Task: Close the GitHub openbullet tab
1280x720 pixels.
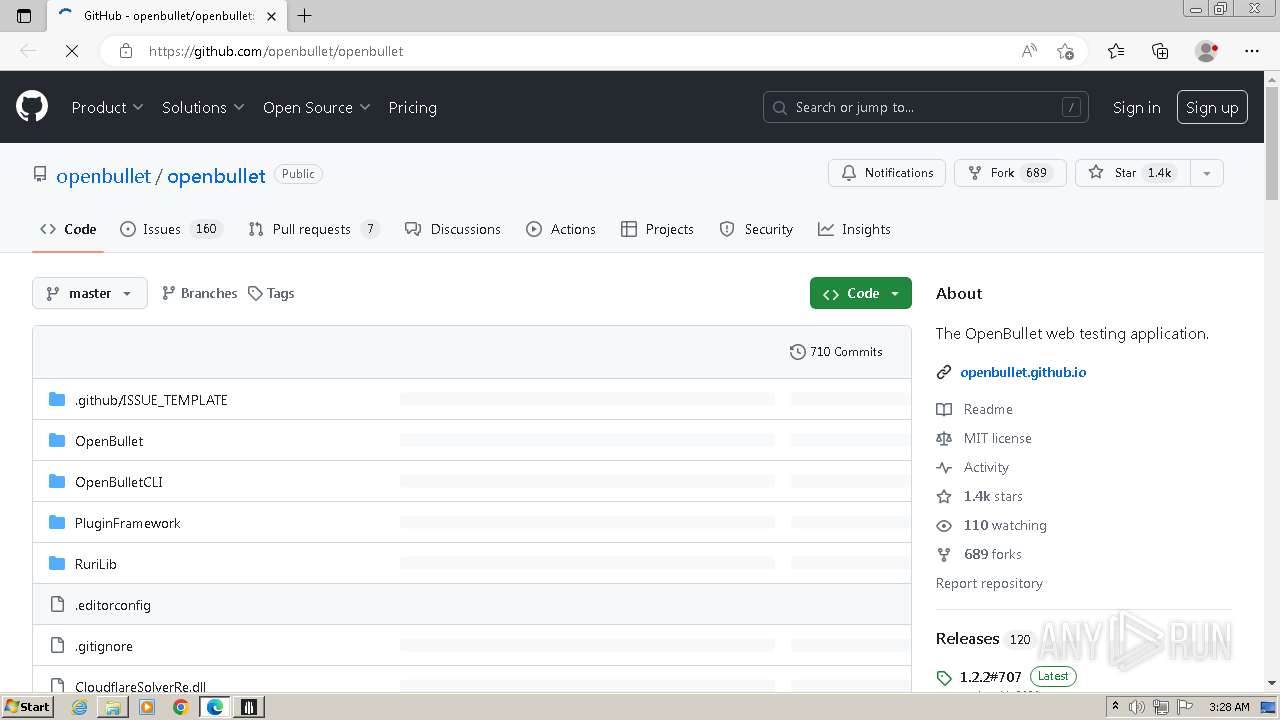Action: [x=271, y=16]
